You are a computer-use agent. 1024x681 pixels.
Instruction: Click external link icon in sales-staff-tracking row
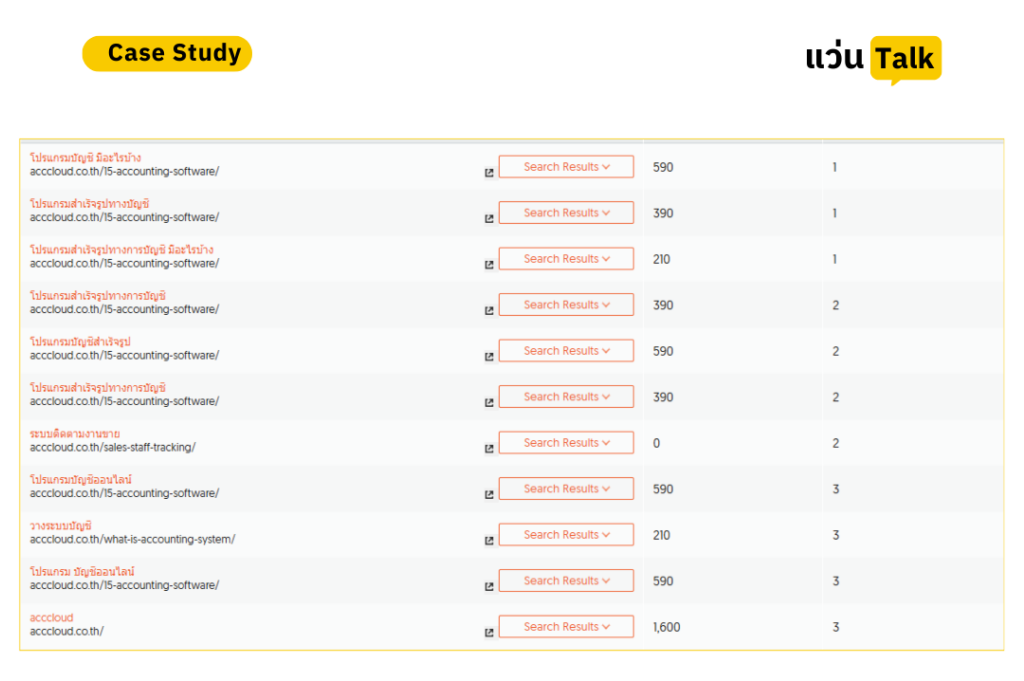[488, 448]
